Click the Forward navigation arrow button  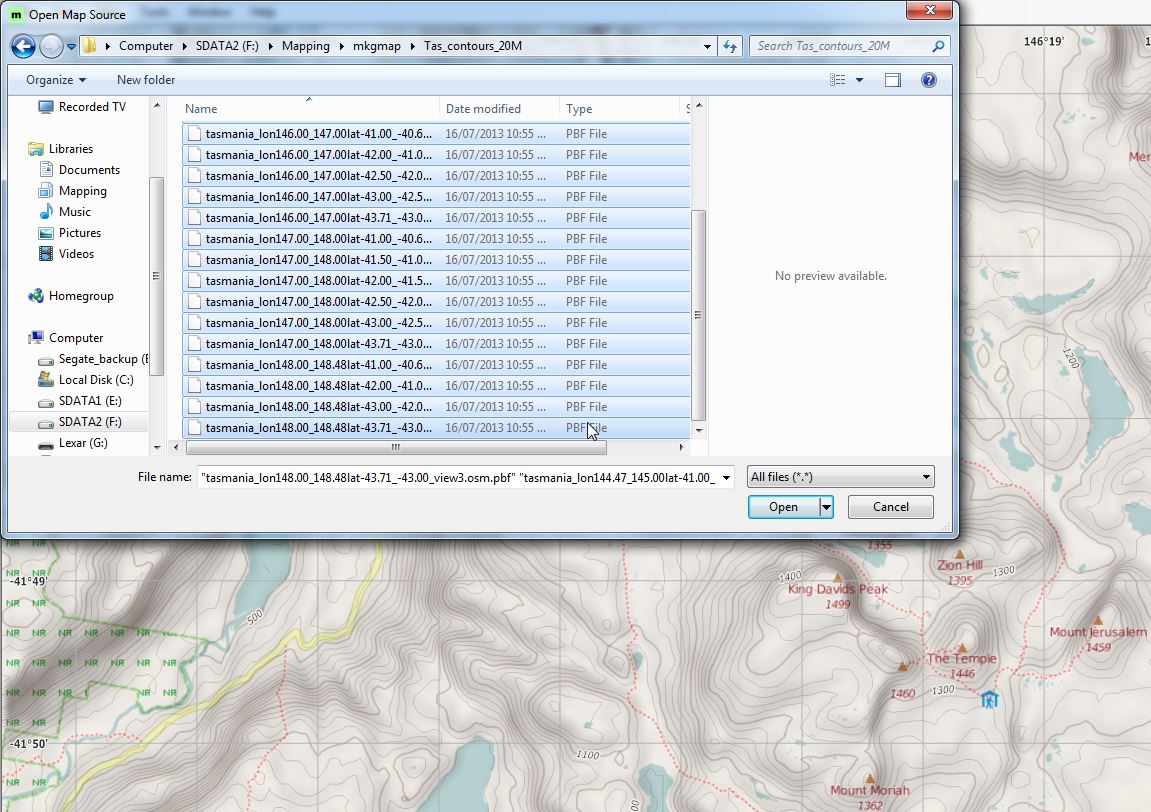[51, 46]
